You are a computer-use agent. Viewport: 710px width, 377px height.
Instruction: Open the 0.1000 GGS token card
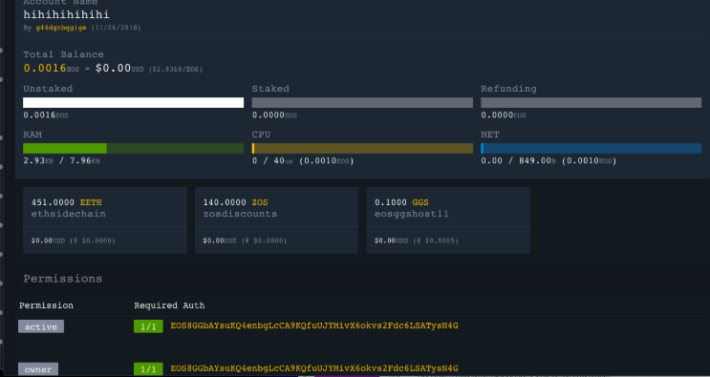[x=448, y=220]
